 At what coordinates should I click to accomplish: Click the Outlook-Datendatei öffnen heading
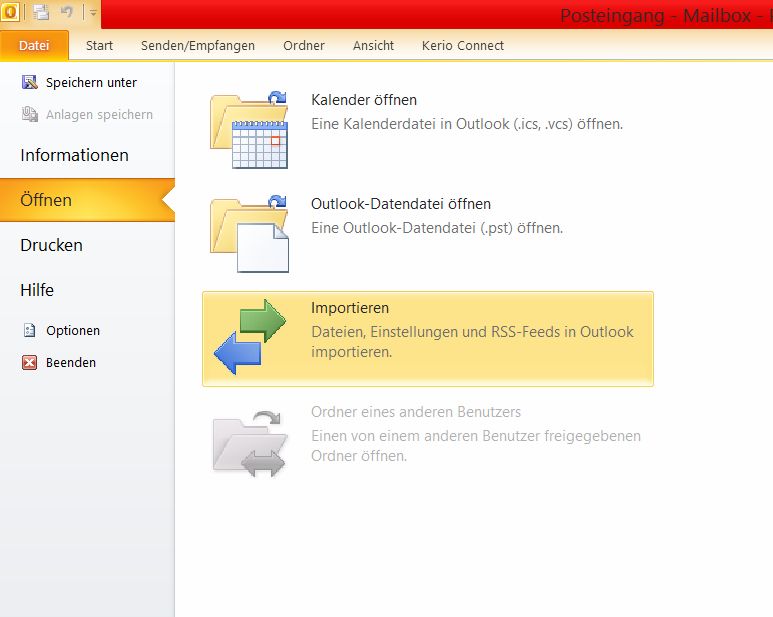(x=401, y=204)
